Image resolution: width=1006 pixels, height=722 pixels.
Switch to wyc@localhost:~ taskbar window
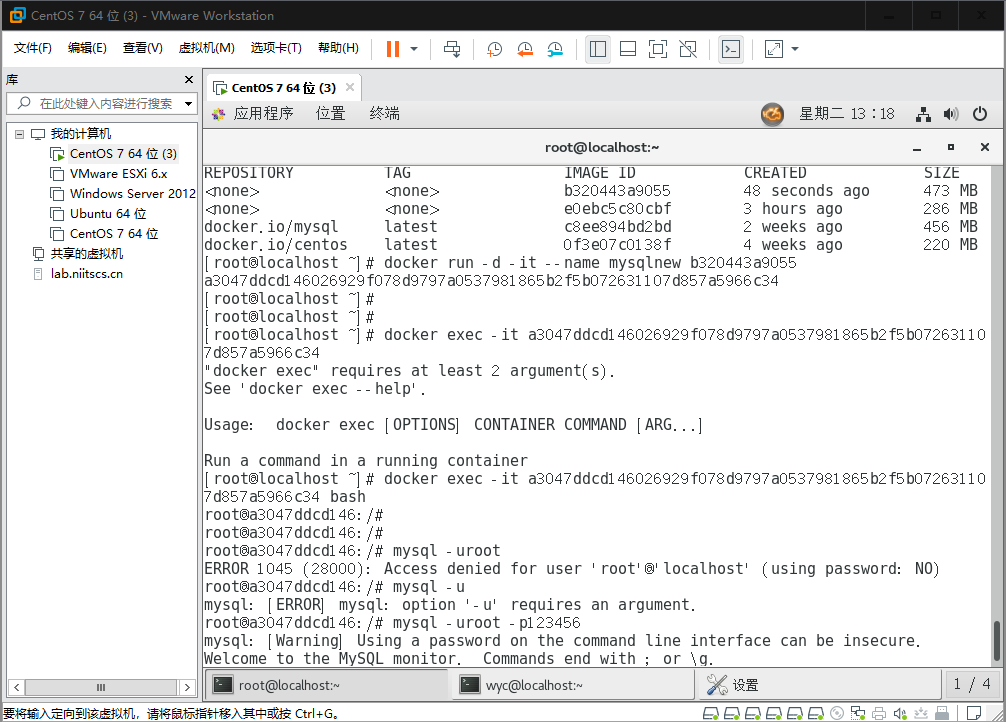(x=574, y=685)
